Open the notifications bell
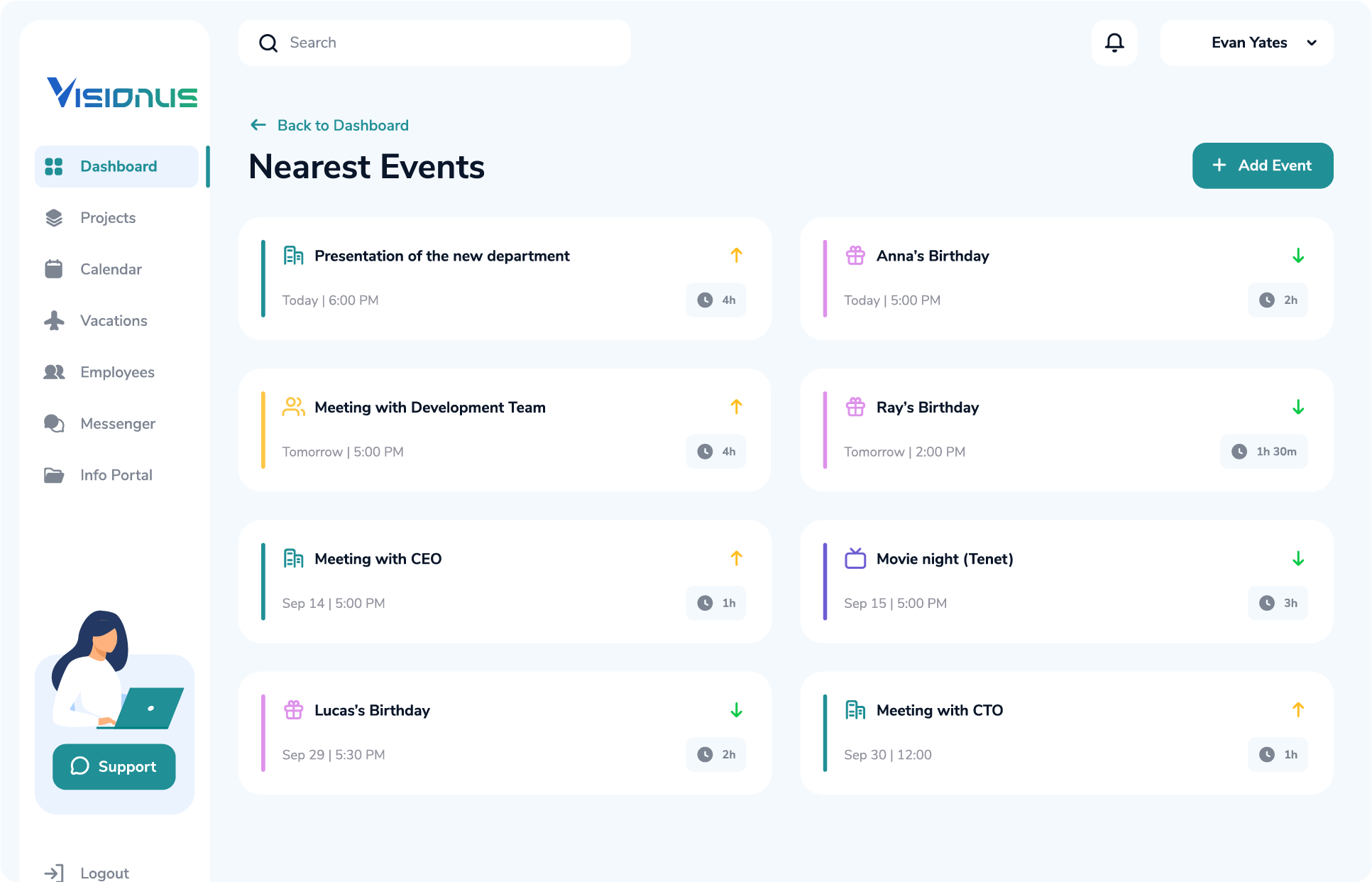The width and height of the screenshot is (1372, 882). pyautogui.click(x=1114, y=43)
